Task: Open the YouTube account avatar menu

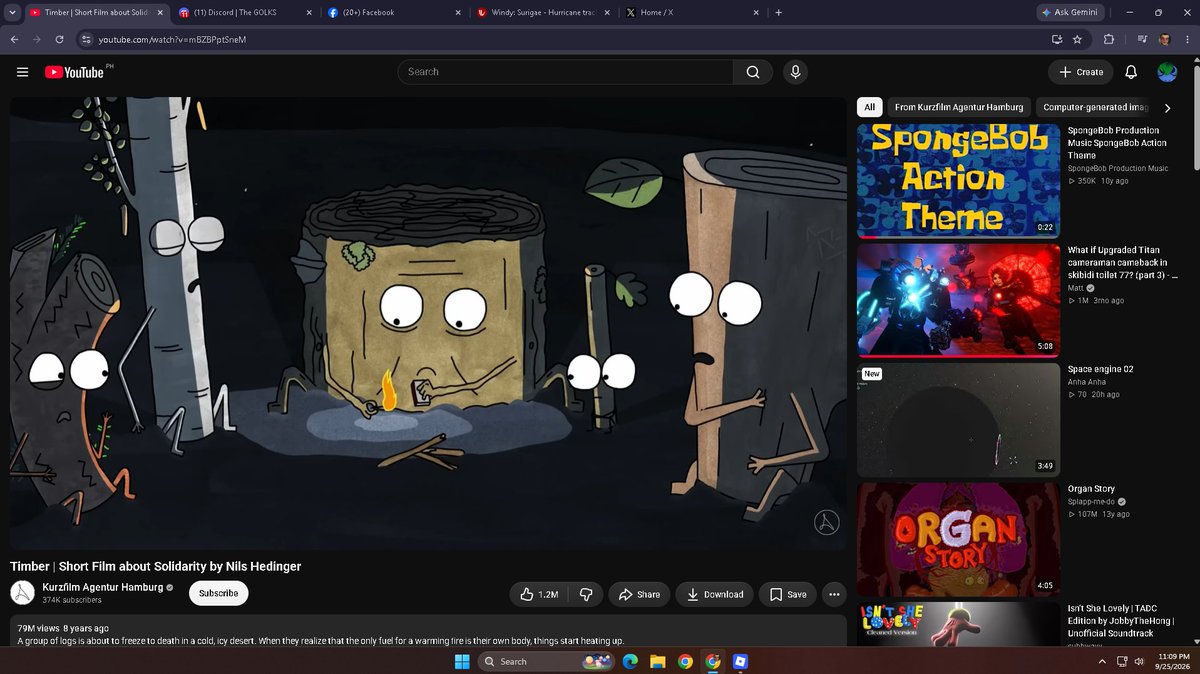Action: click(1167, 72)
